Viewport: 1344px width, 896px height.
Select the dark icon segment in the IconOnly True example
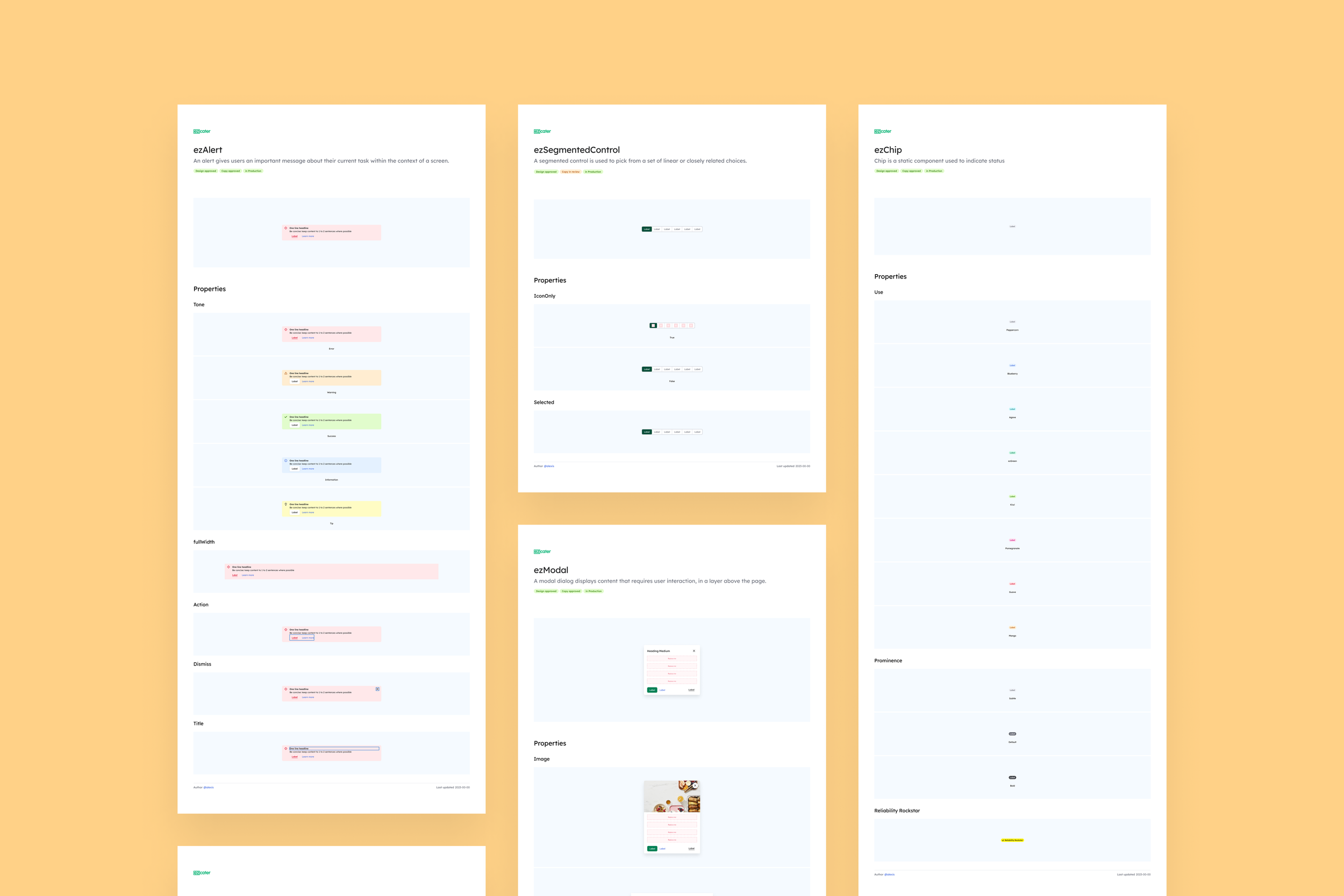[653, 326]
